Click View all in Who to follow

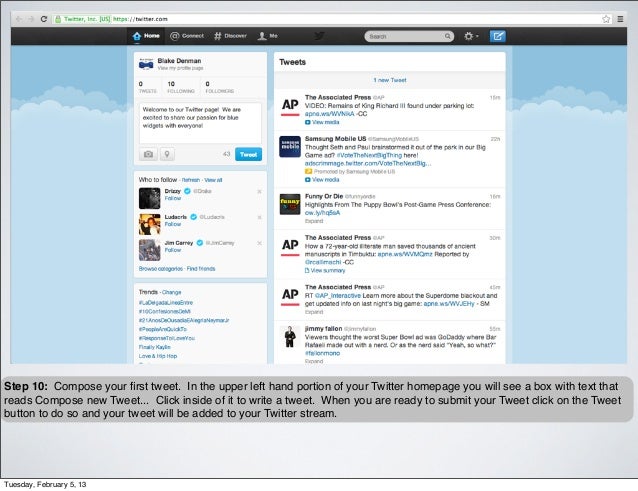pyautogui.click(x=213, y=180)
